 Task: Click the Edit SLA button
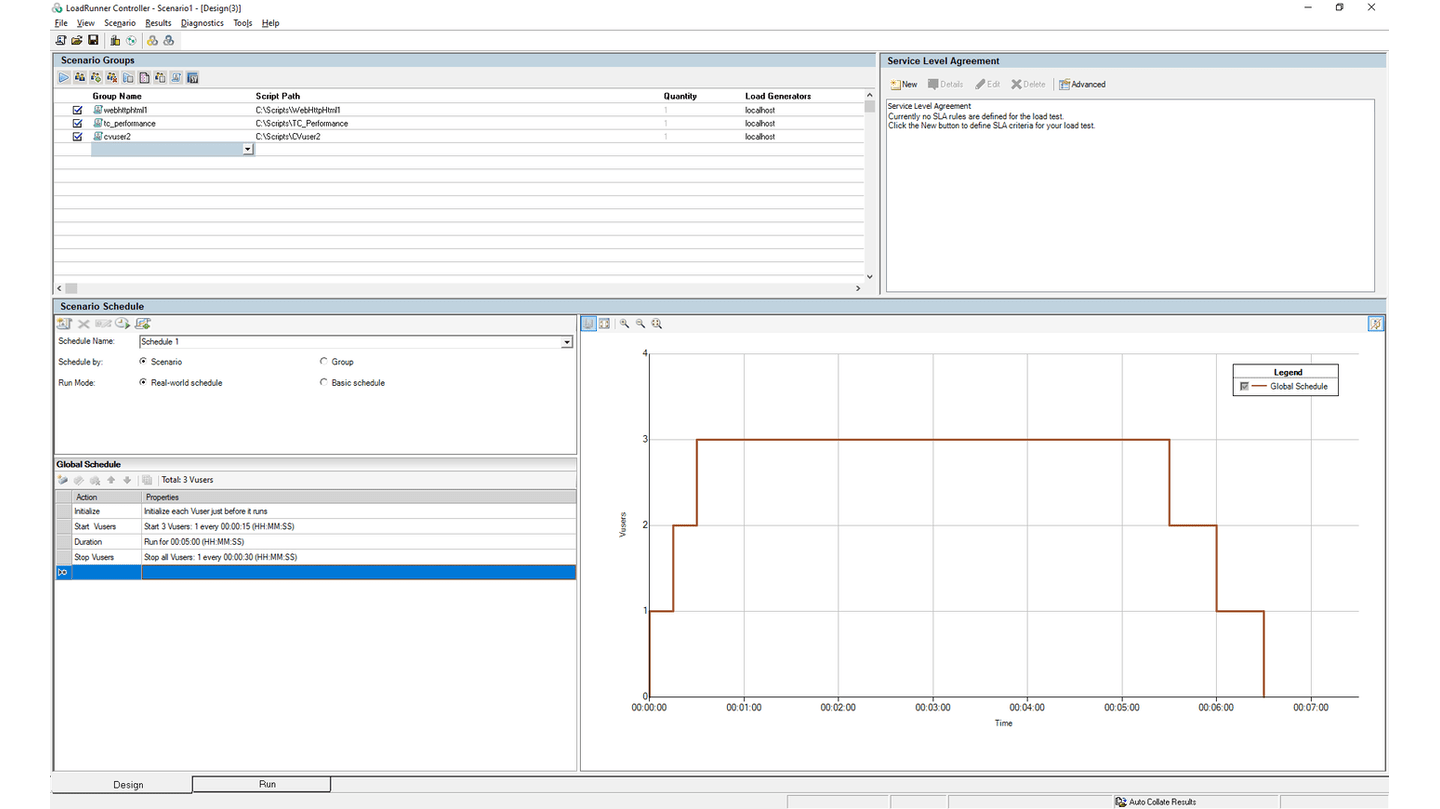pyautogui.click(x=987, y=84)
